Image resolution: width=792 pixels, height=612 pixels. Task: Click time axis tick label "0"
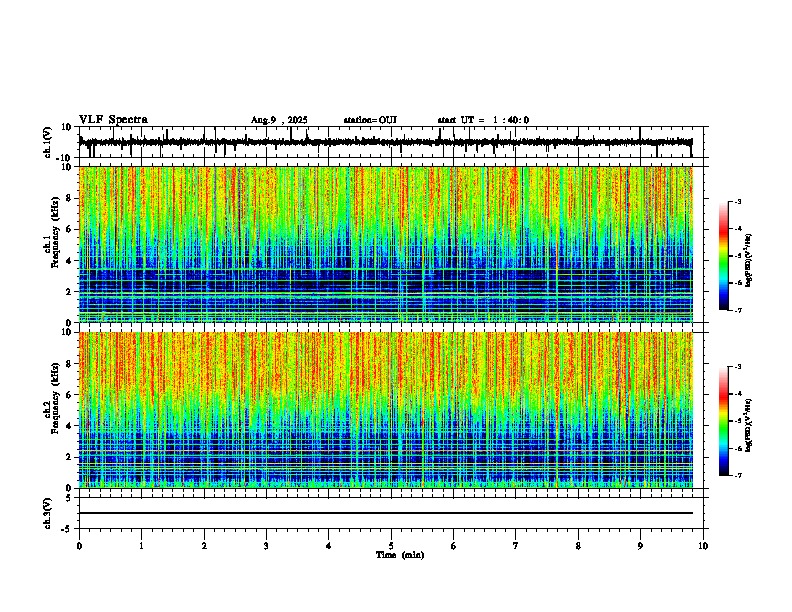tap(79, 546)
